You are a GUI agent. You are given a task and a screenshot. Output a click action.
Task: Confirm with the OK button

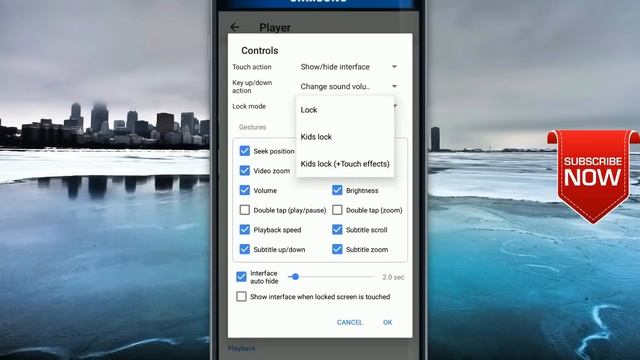point(387,322)
